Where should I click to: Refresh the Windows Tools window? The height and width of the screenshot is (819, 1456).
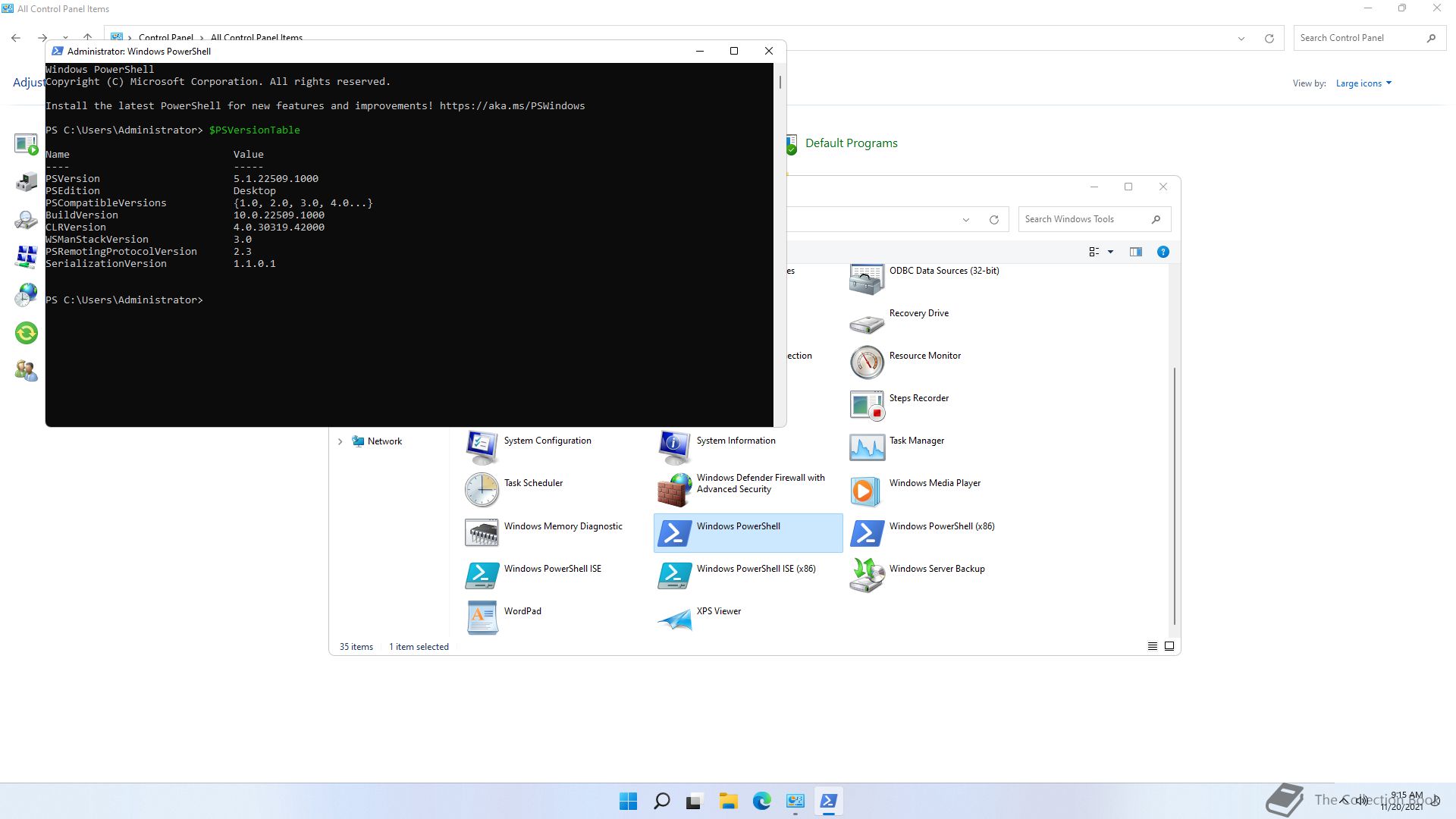pos(993,220)
